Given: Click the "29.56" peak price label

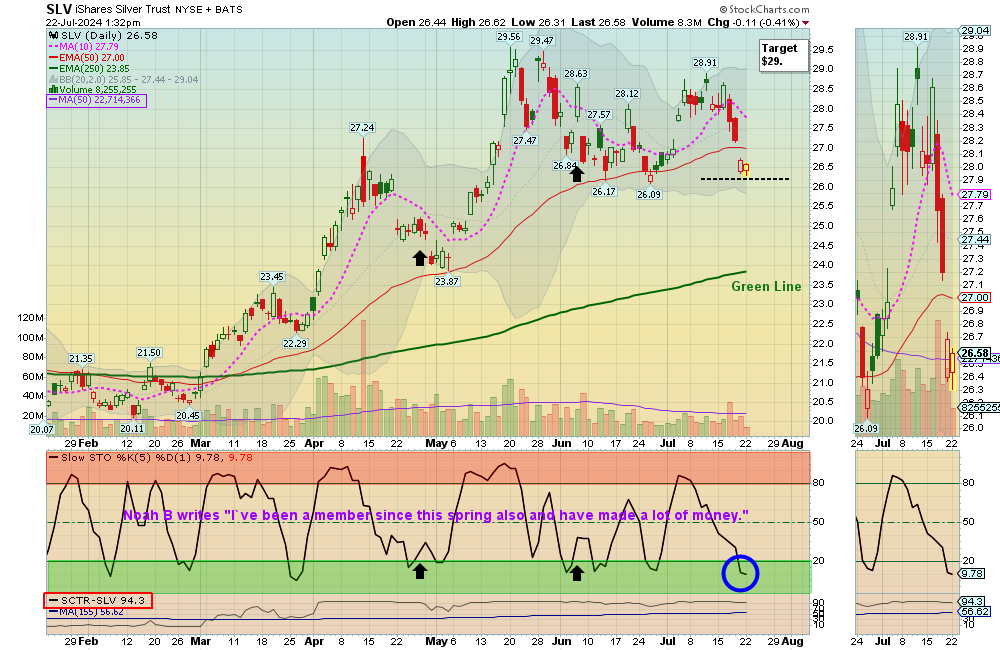Looking at the screenshot, I should pyautogui.click(x=509, y=37).
